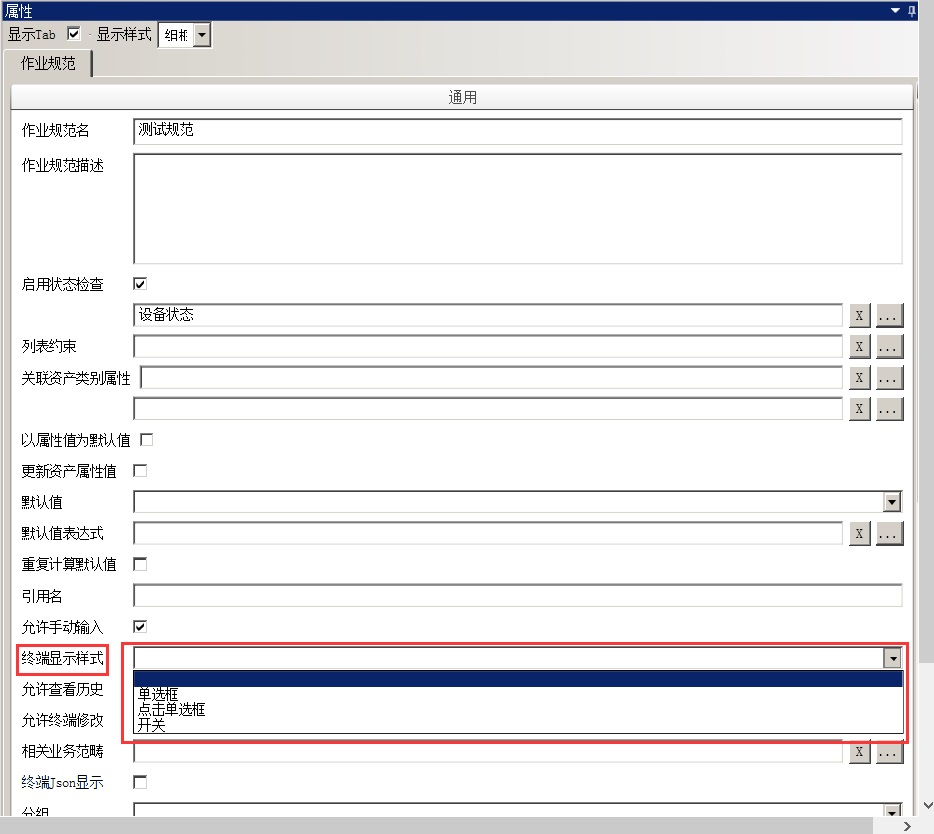Switch to the 作业规范 tab

[x=48, y=63]
